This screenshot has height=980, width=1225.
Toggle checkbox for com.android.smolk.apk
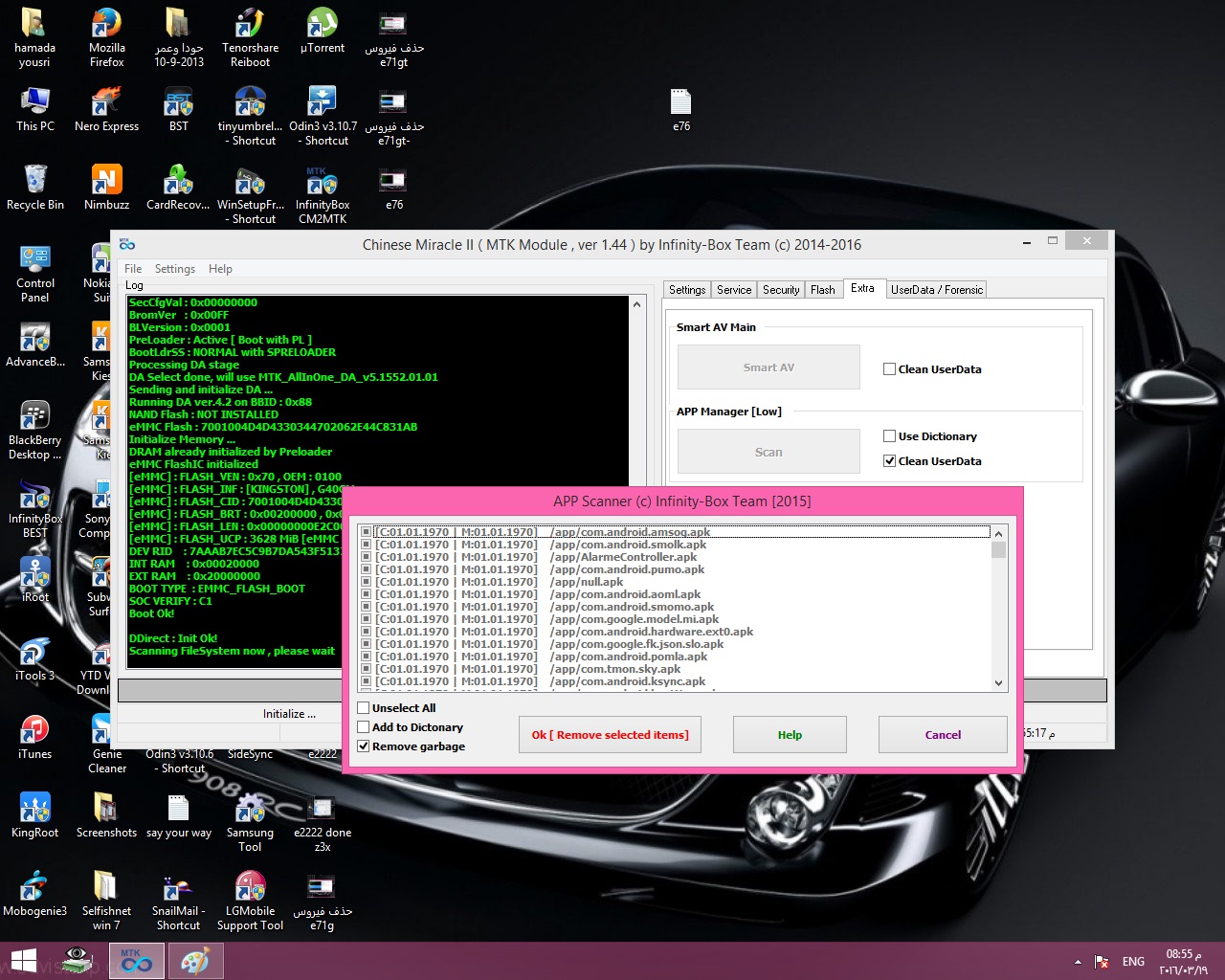(367, 545)
